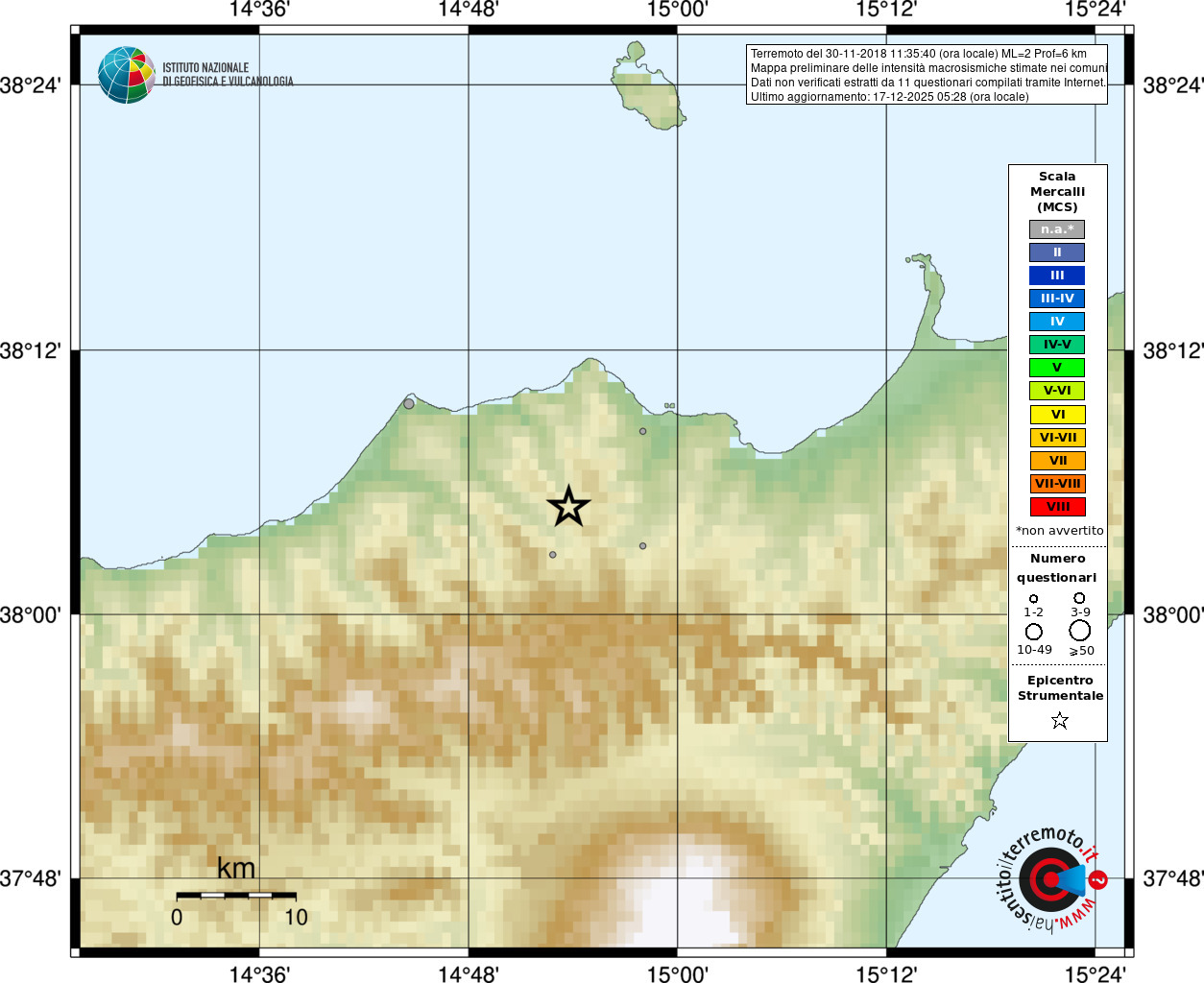
Task: Select the blue III intensity swatch
Action: click(x=1057, y=276)
